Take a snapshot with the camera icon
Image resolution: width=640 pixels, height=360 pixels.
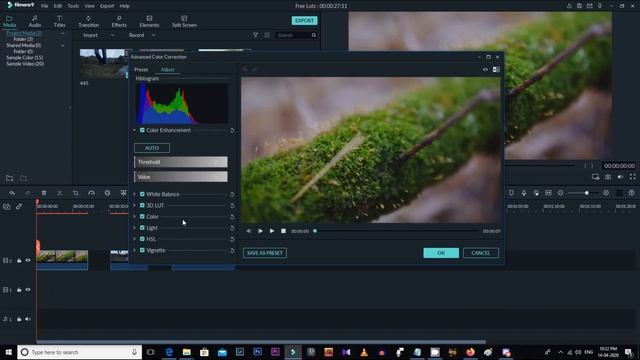click(x=608, y=177)
